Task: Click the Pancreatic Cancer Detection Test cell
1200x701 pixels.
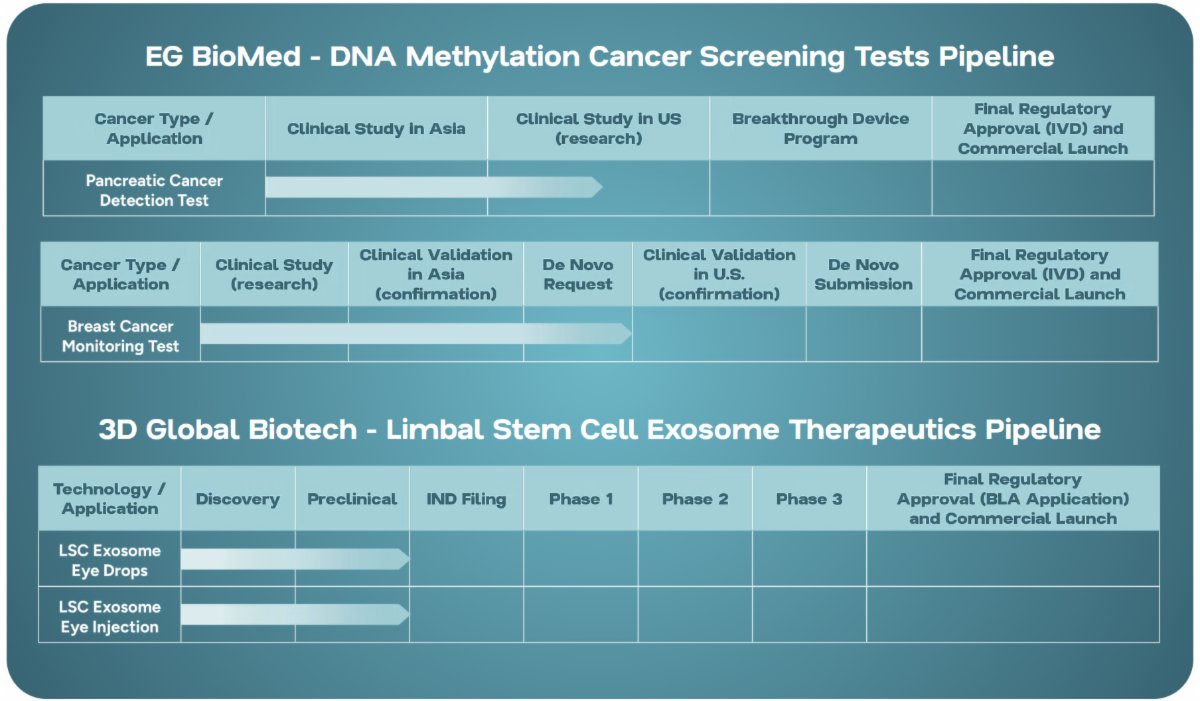Action: (x=154, y=190)
